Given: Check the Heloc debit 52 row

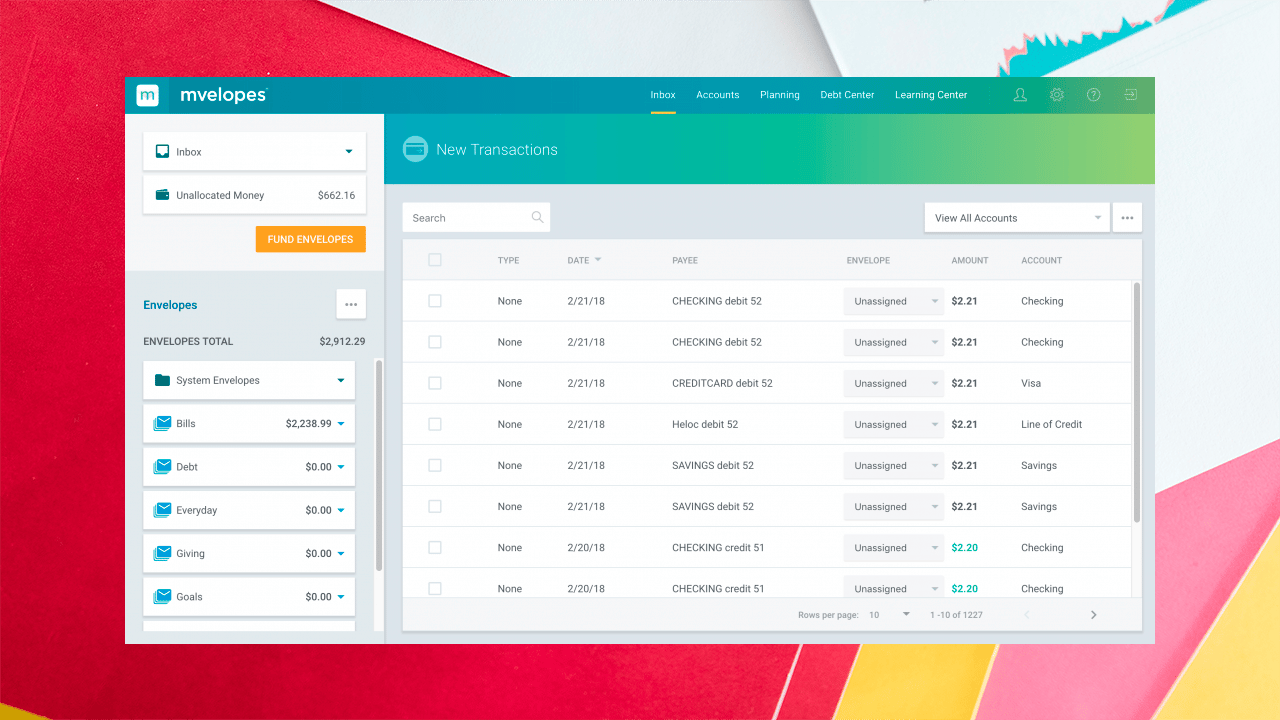Looking at the screenshot, I should (435, 424).
